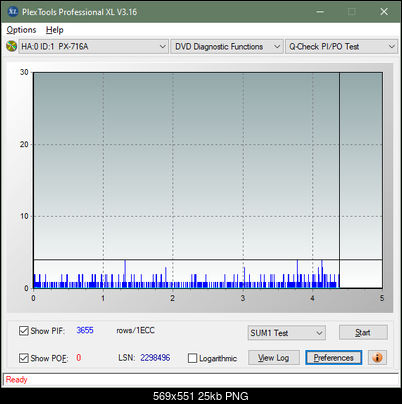Viewport: 402px width, 404px height.
Task: Click the y-axis label 20
Action: pos(24,144)
